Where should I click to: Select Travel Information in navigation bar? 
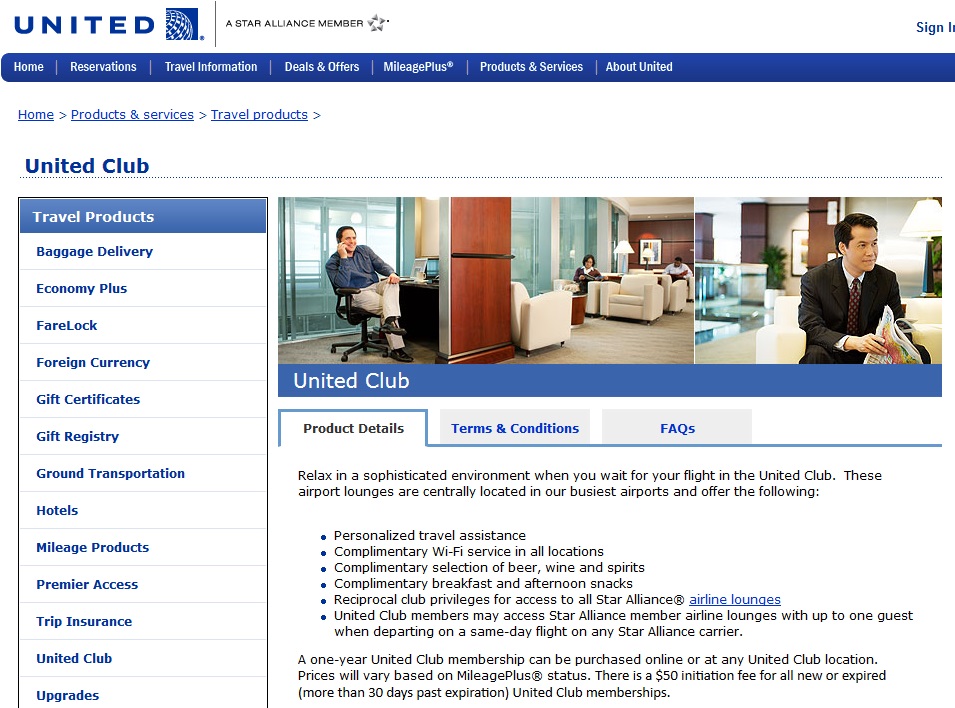coord(211,67)
